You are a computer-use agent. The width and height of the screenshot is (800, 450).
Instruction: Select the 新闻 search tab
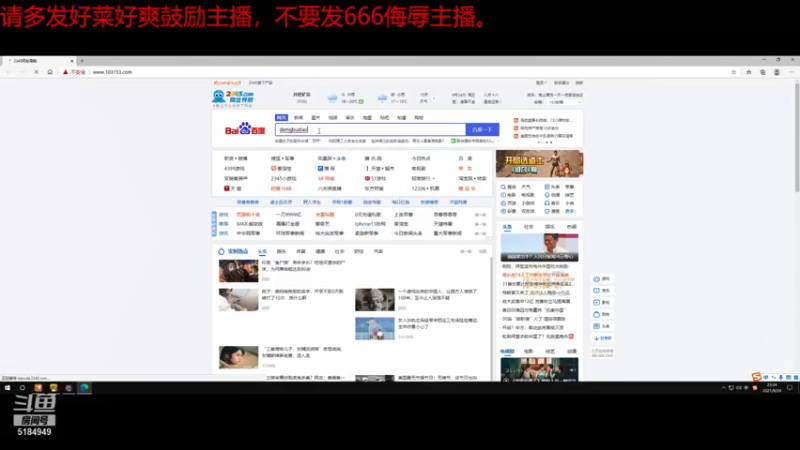pos(298,117)
